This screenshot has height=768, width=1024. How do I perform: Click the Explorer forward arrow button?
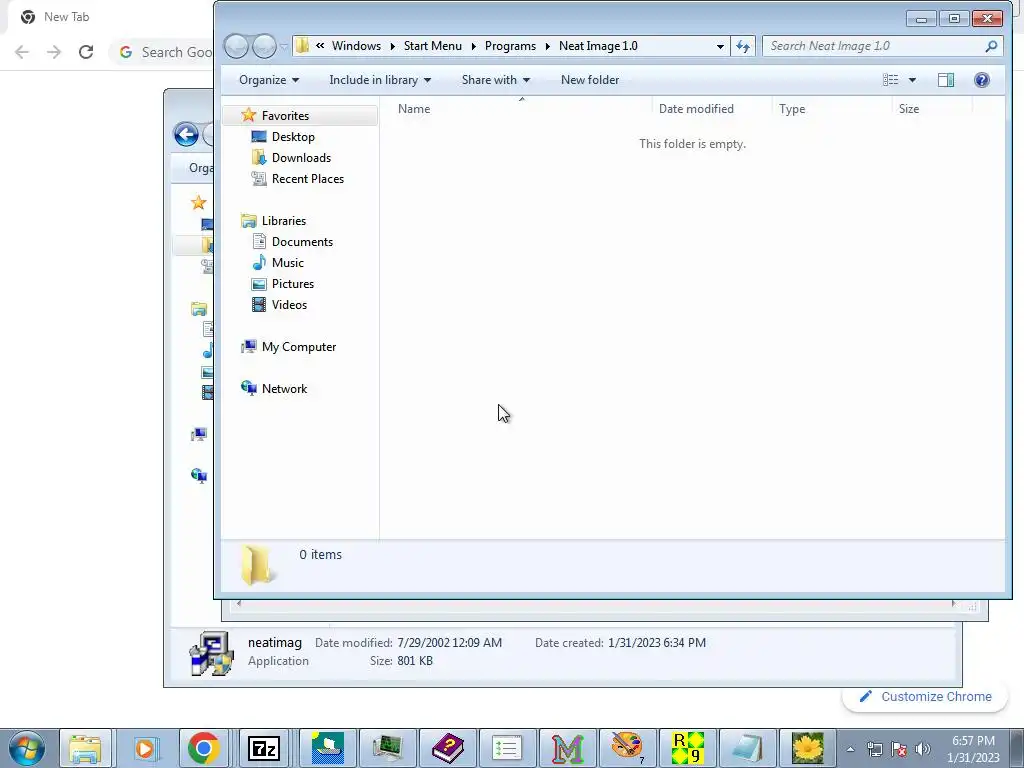pos(264,46)
